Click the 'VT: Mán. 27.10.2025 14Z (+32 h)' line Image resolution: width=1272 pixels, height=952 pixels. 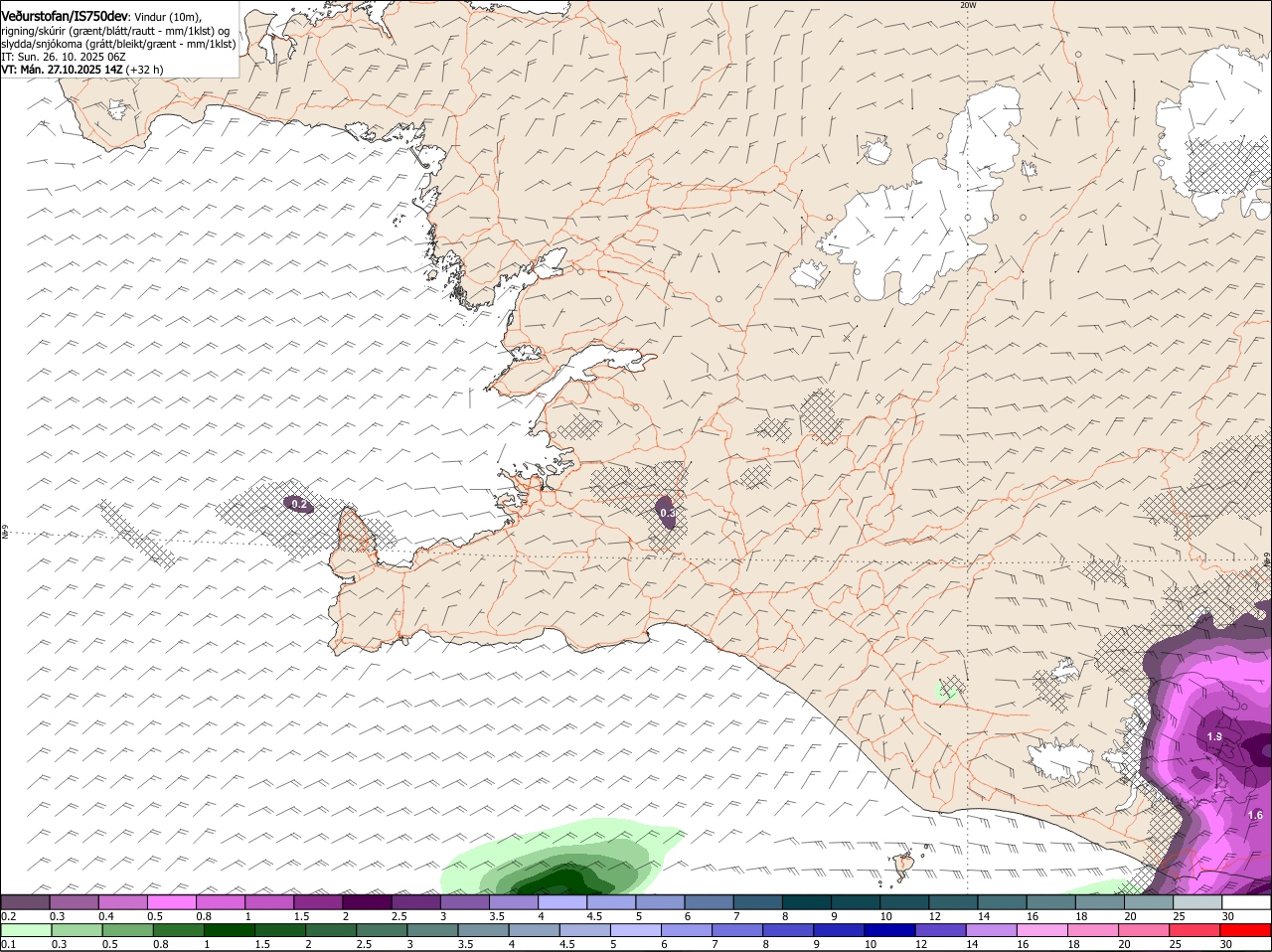pyautogui.click(x=82, y=70)
